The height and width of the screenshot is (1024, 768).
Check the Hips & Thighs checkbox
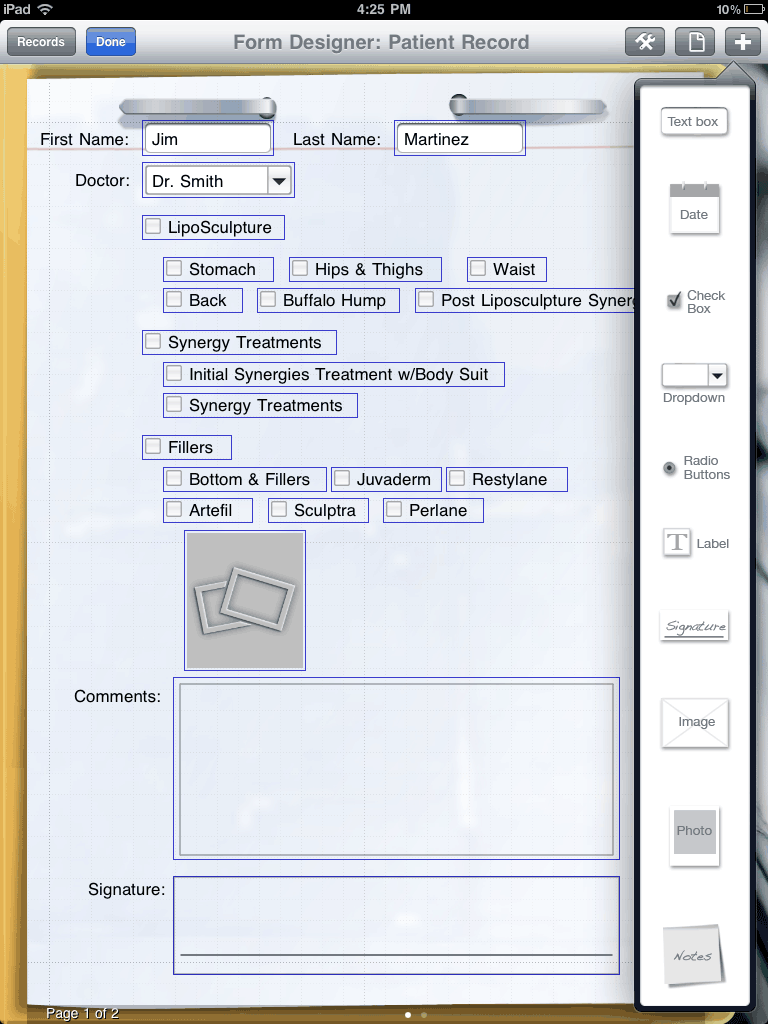[x=300, y=268]
